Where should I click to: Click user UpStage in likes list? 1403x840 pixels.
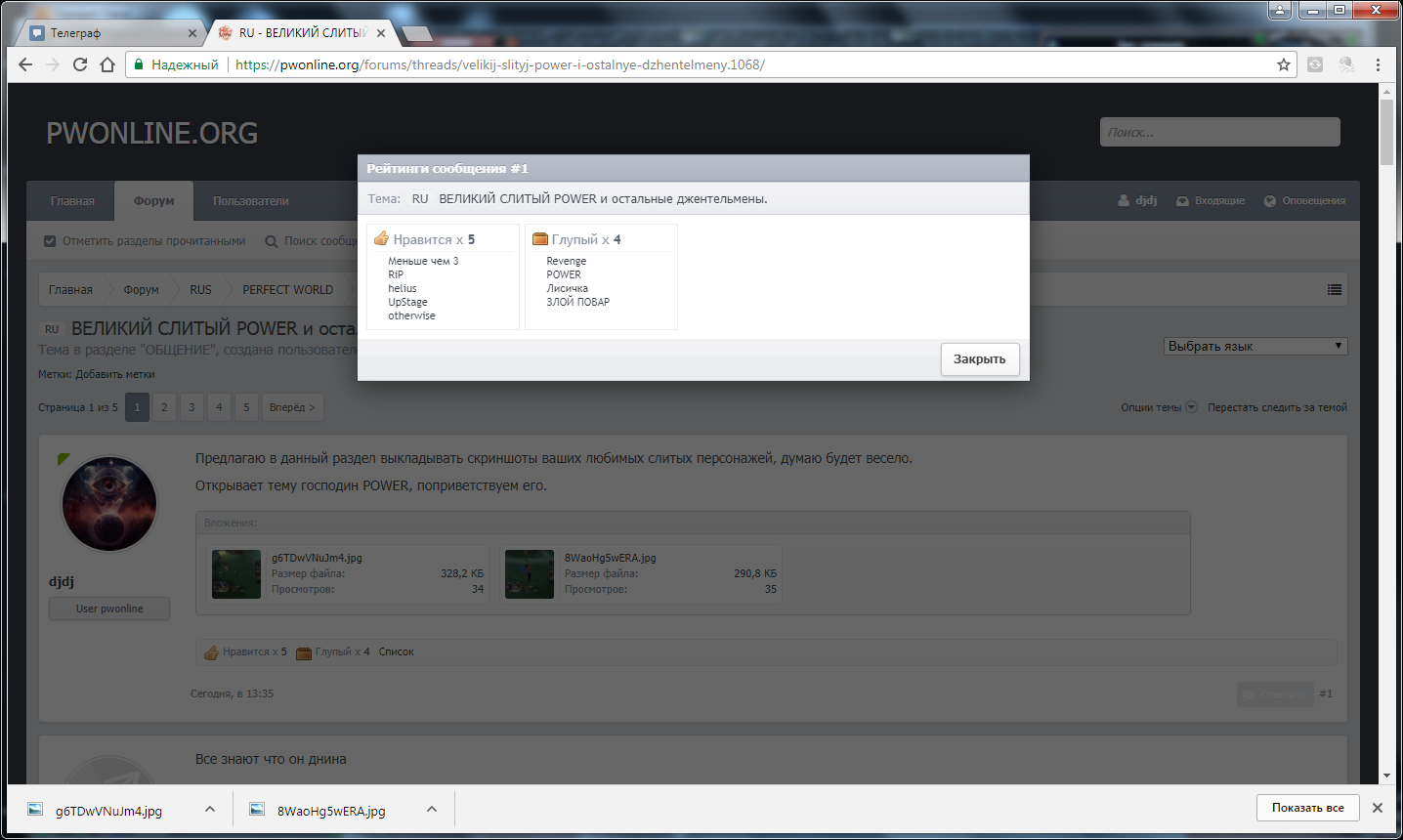click(x=407, y=302)
